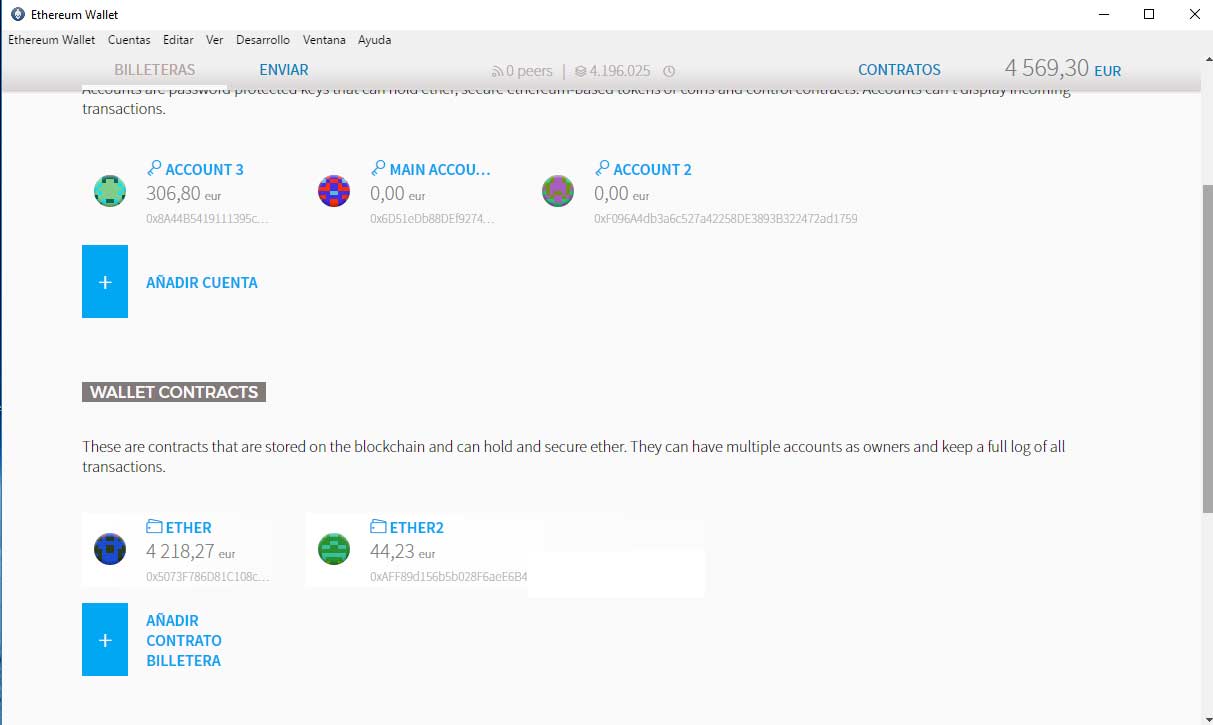Click the ACCOUNT 2 identicon avatar
This screenshot has height=725, width=1213.
(x=557, y=190)
